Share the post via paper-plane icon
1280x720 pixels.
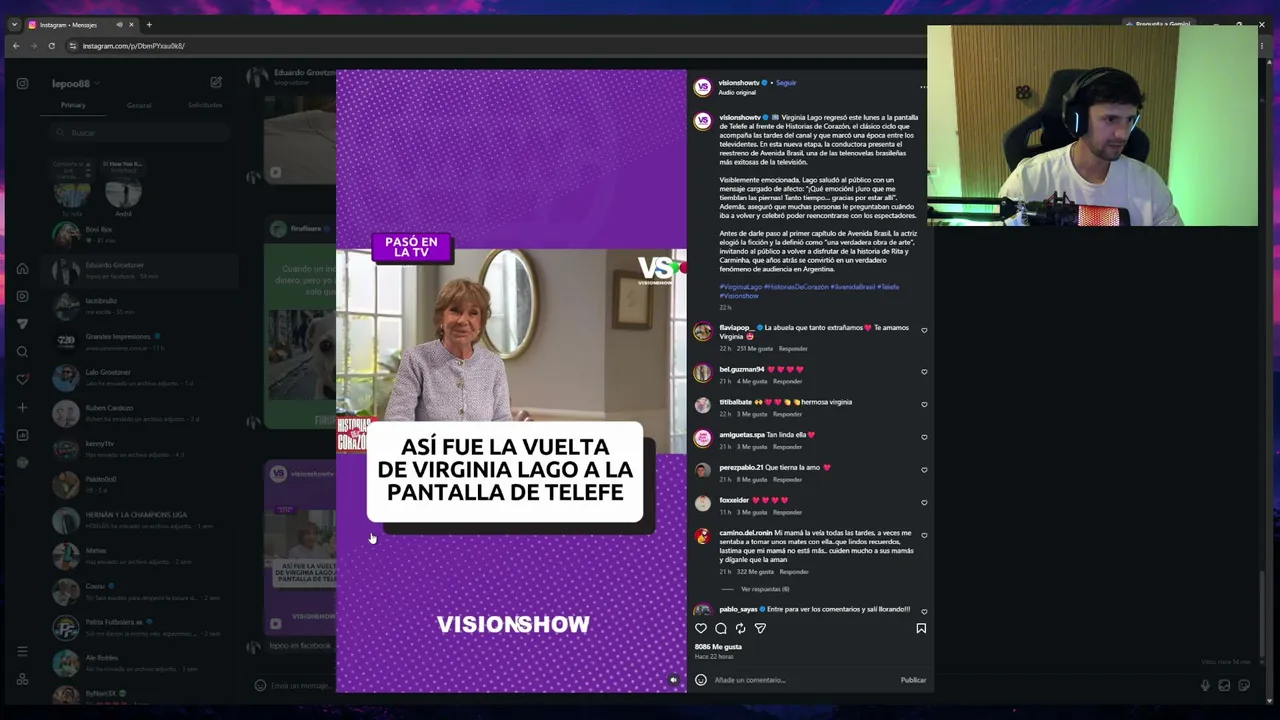tap(760, 629)
